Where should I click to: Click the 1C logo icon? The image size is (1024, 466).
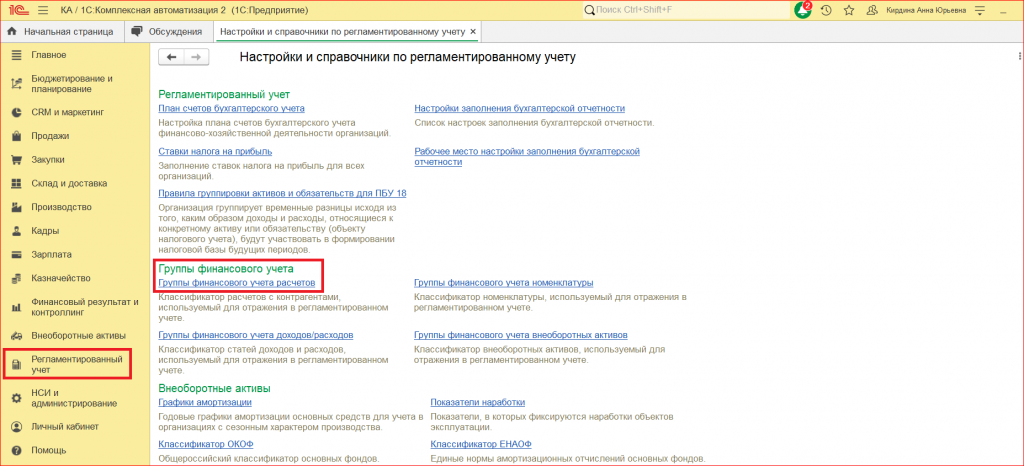(x=17, y=10)
